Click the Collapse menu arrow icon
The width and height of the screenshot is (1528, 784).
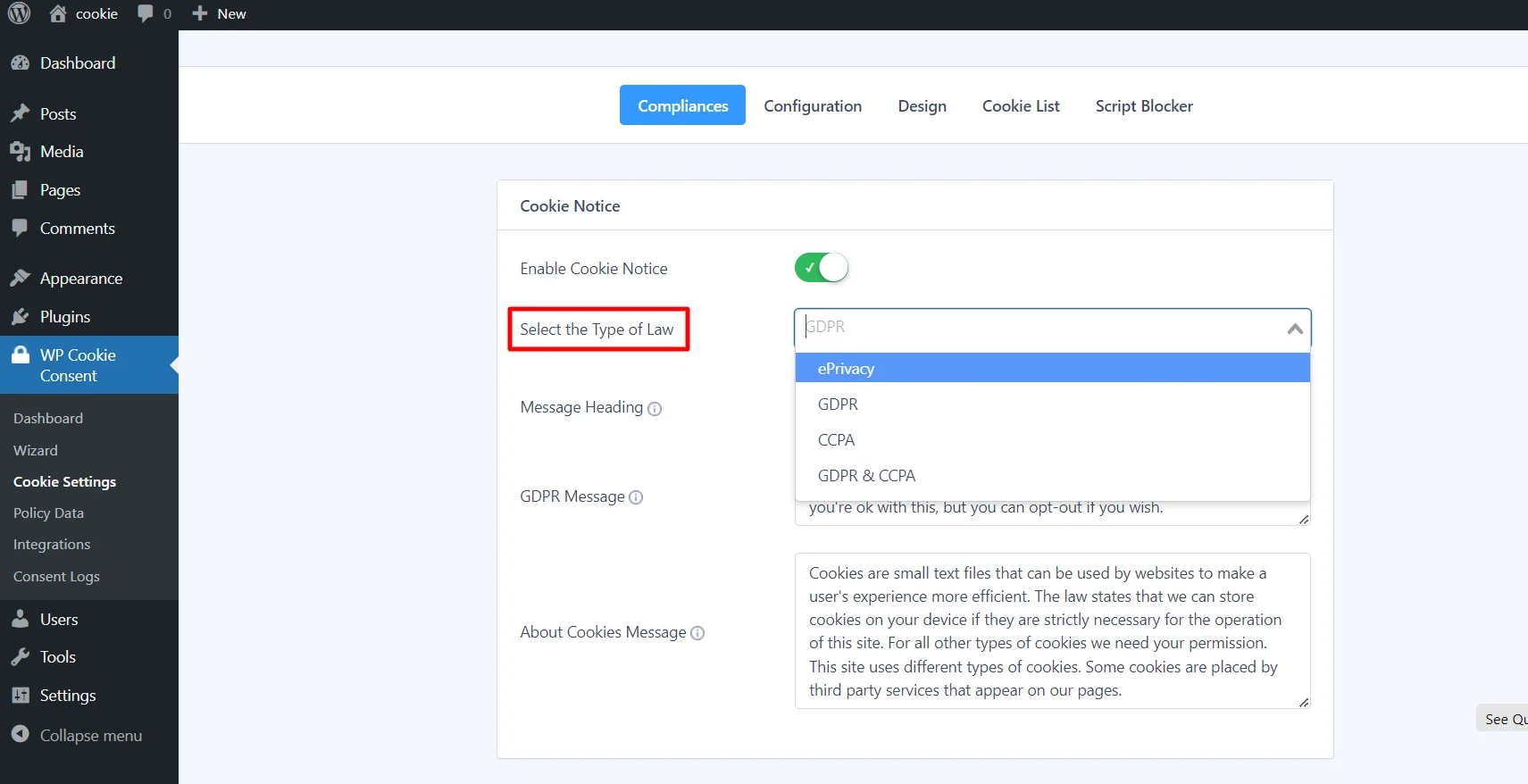[x=20, y=734]
